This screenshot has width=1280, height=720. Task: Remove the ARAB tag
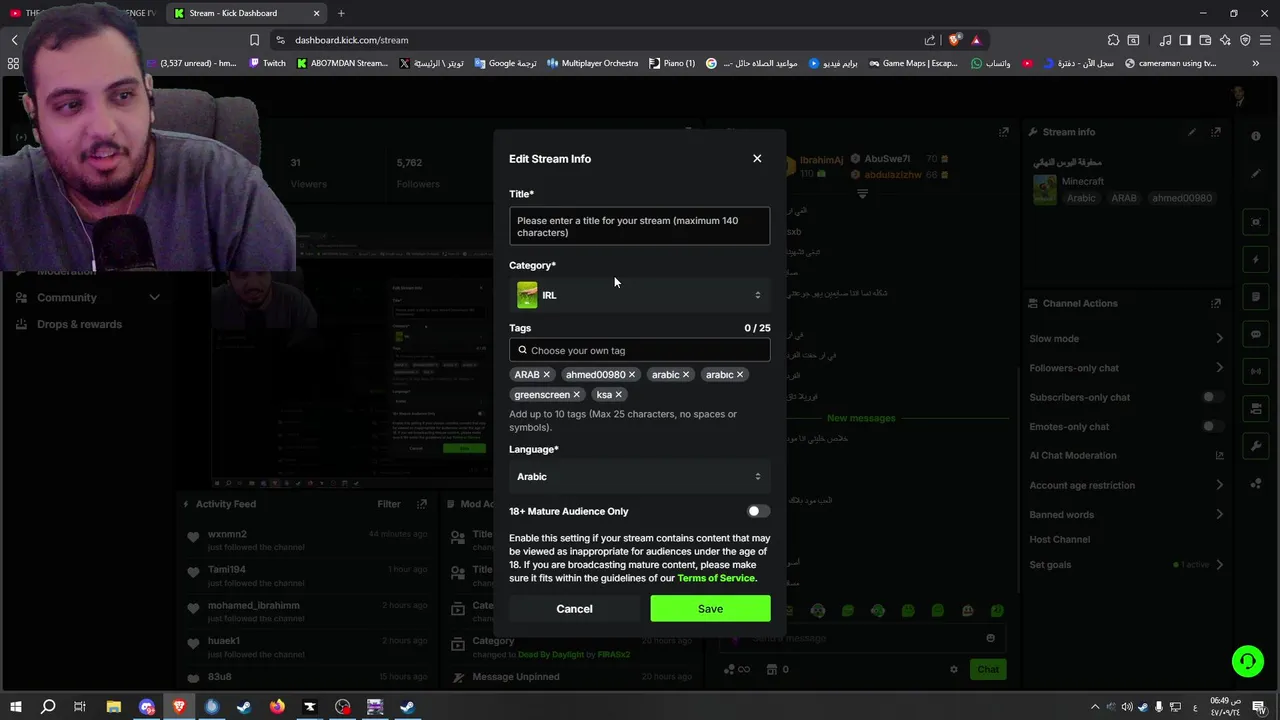coord(546,374)
